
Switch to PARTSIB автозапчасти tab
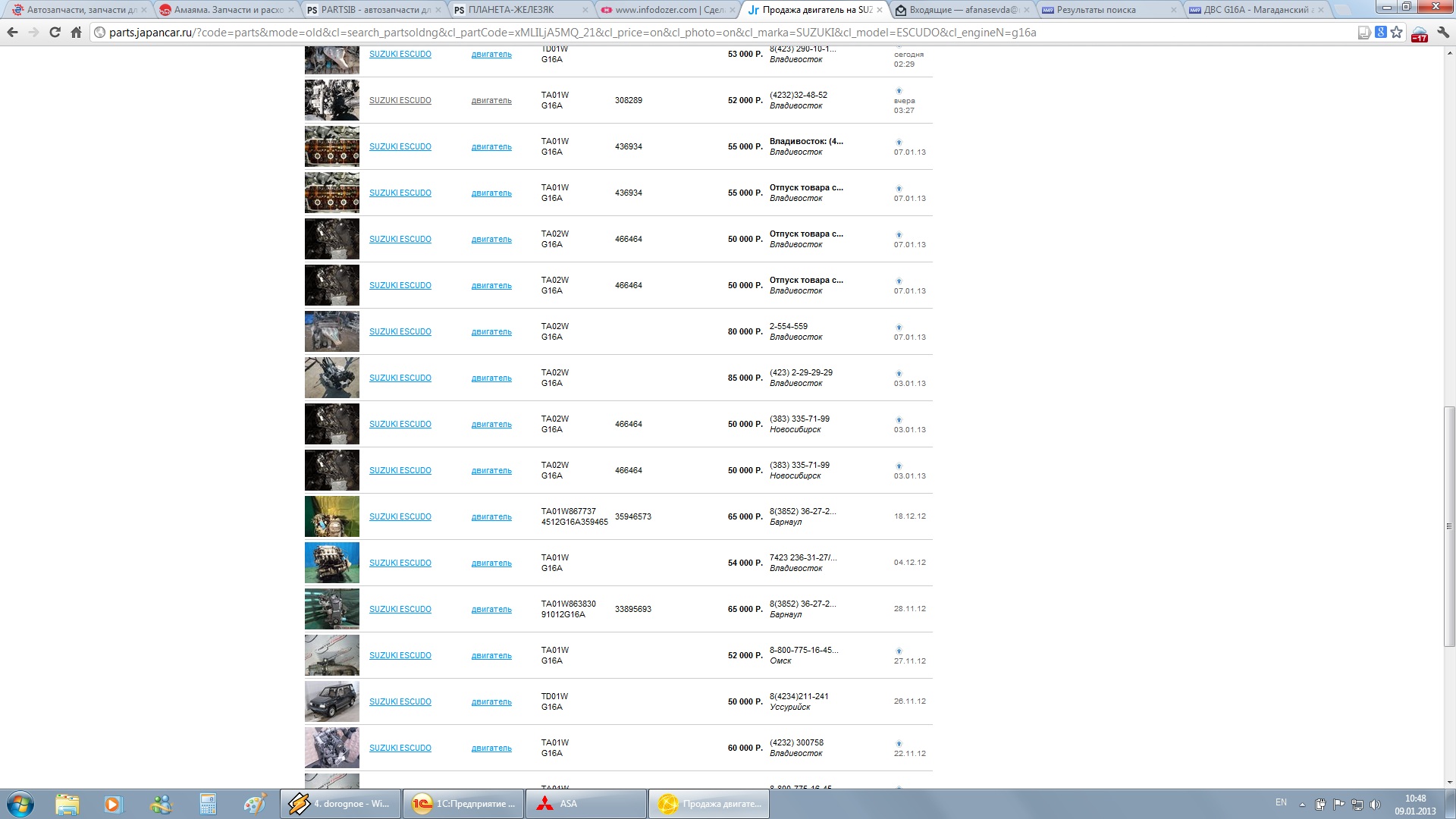click(375, 10)
